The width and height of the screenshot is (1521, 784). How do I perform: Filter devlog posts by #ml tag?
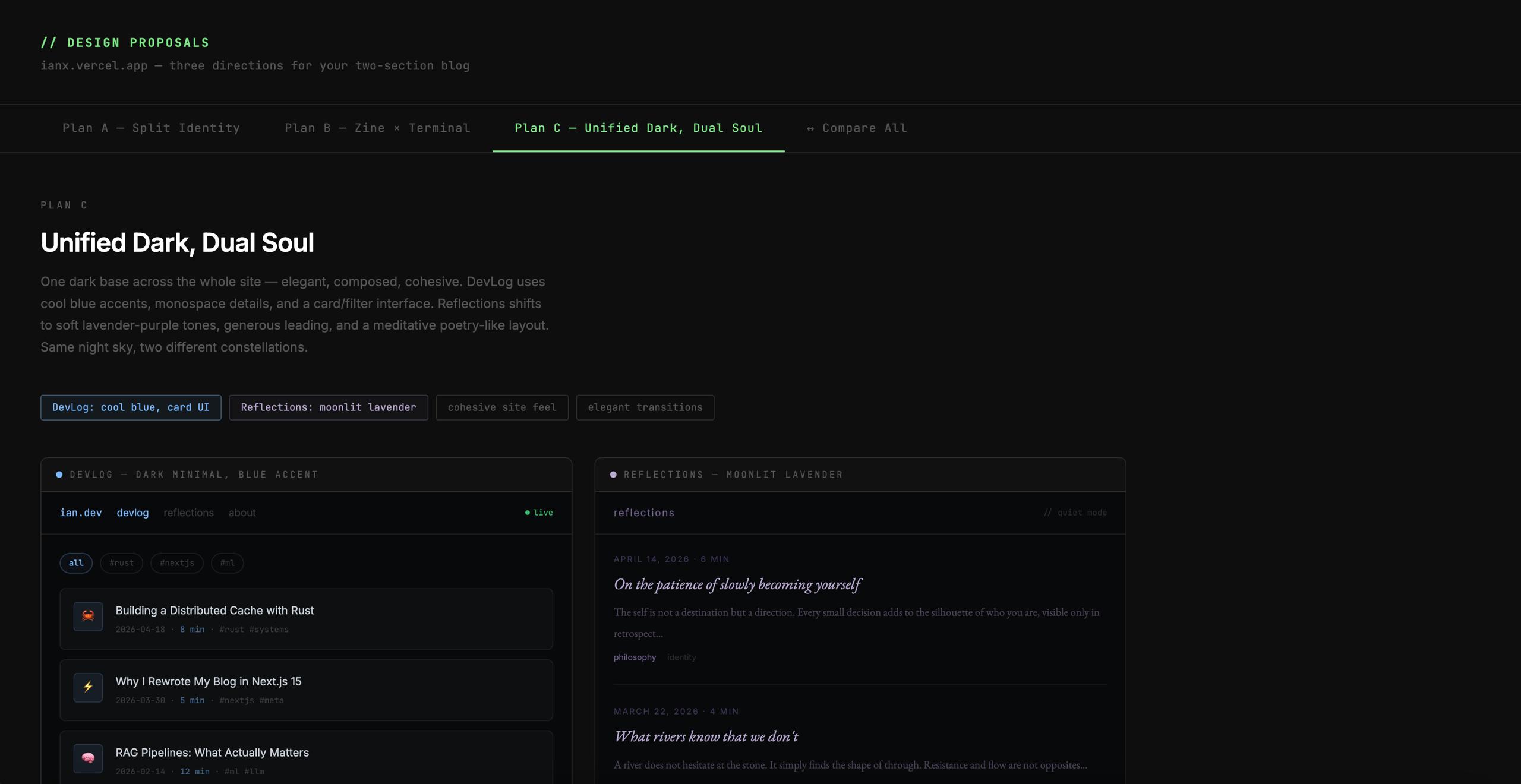pyautogui.click(x=228, y=563)
